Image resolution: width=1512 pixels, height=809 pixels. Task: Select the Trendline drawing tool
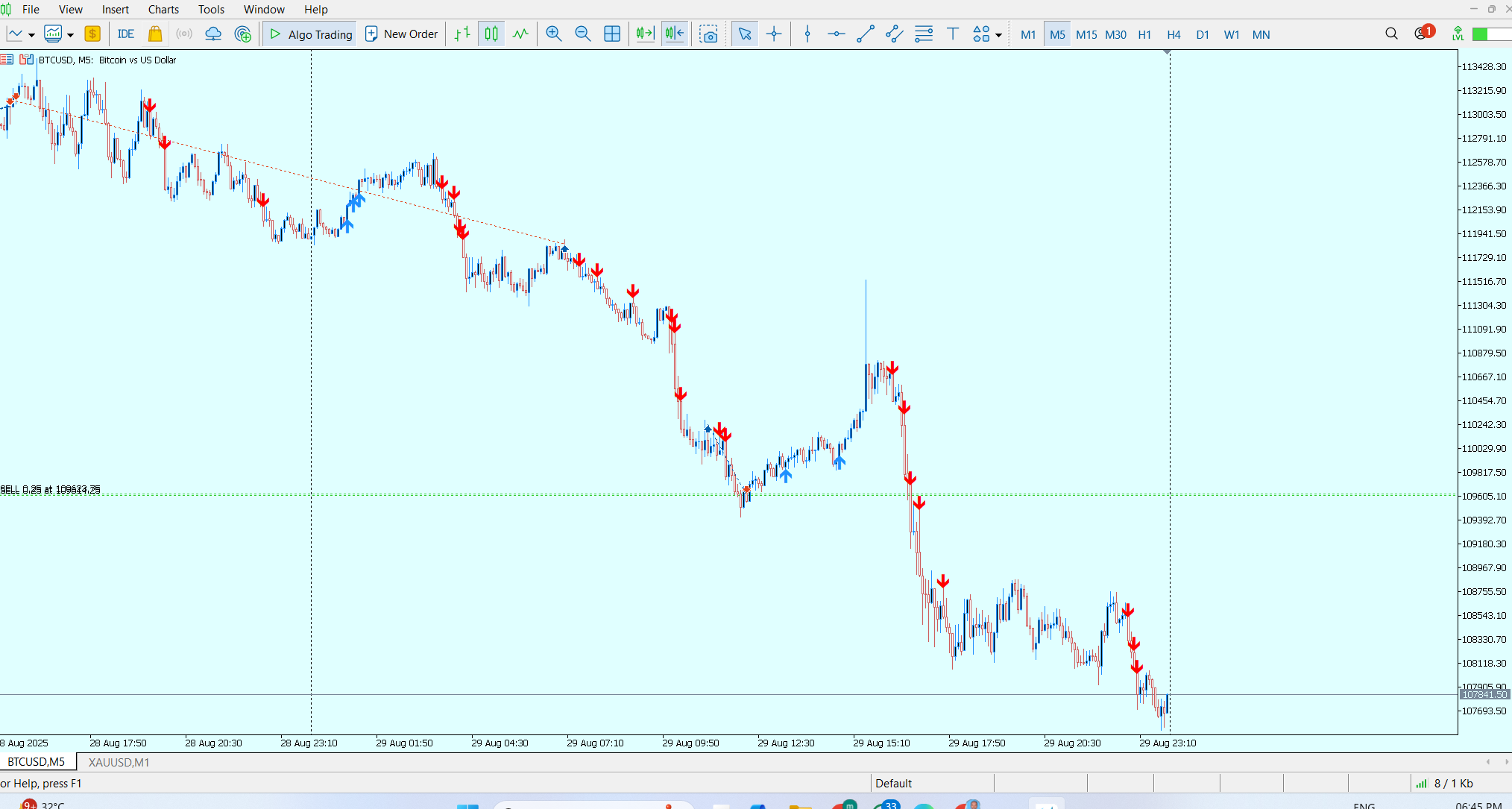click(x=865, y=34)
